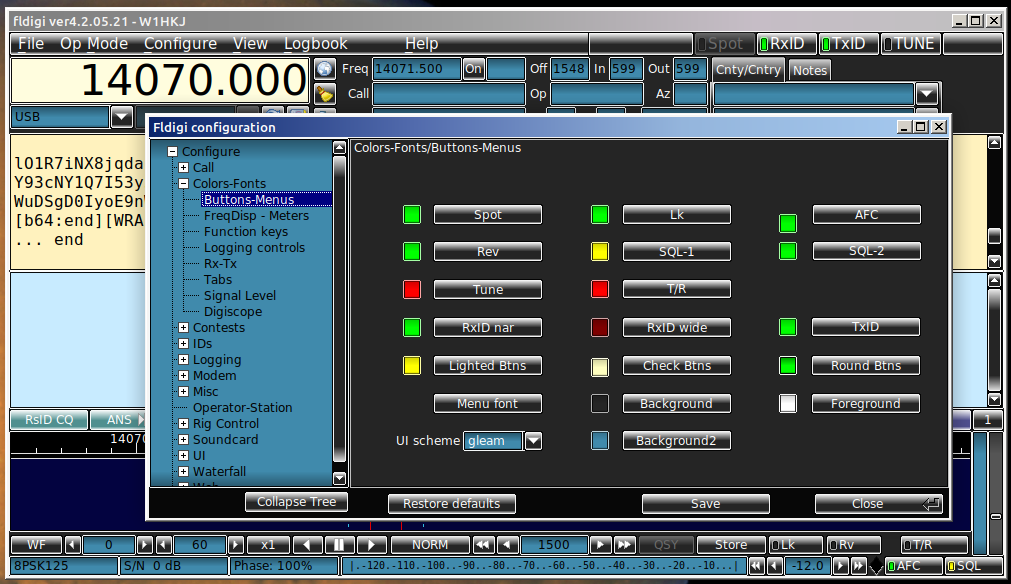The width and height of the screenshot is (1011, 584).
Task: Toggle the TxID button in top bar
Action: pyautogui.click(x=848, y=44)
